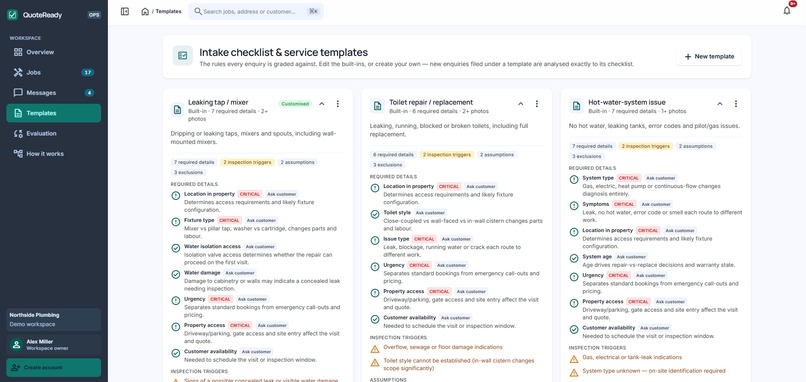The width and height of the screenshot is (806, 382).
Task: Collapse the Hot-water-system issue card
Action: 720,104
